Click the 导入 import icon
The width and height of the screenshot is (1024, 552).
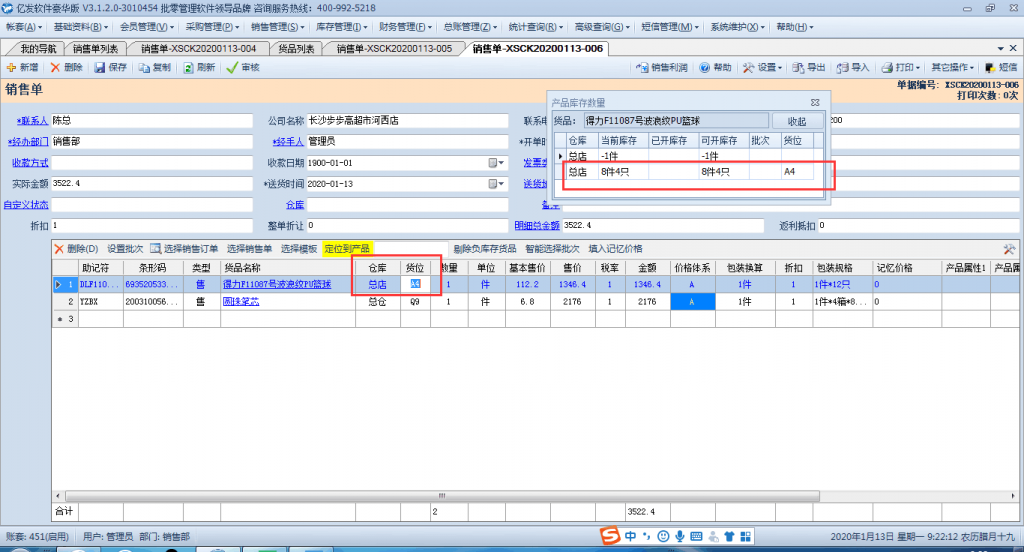(842, 68)
